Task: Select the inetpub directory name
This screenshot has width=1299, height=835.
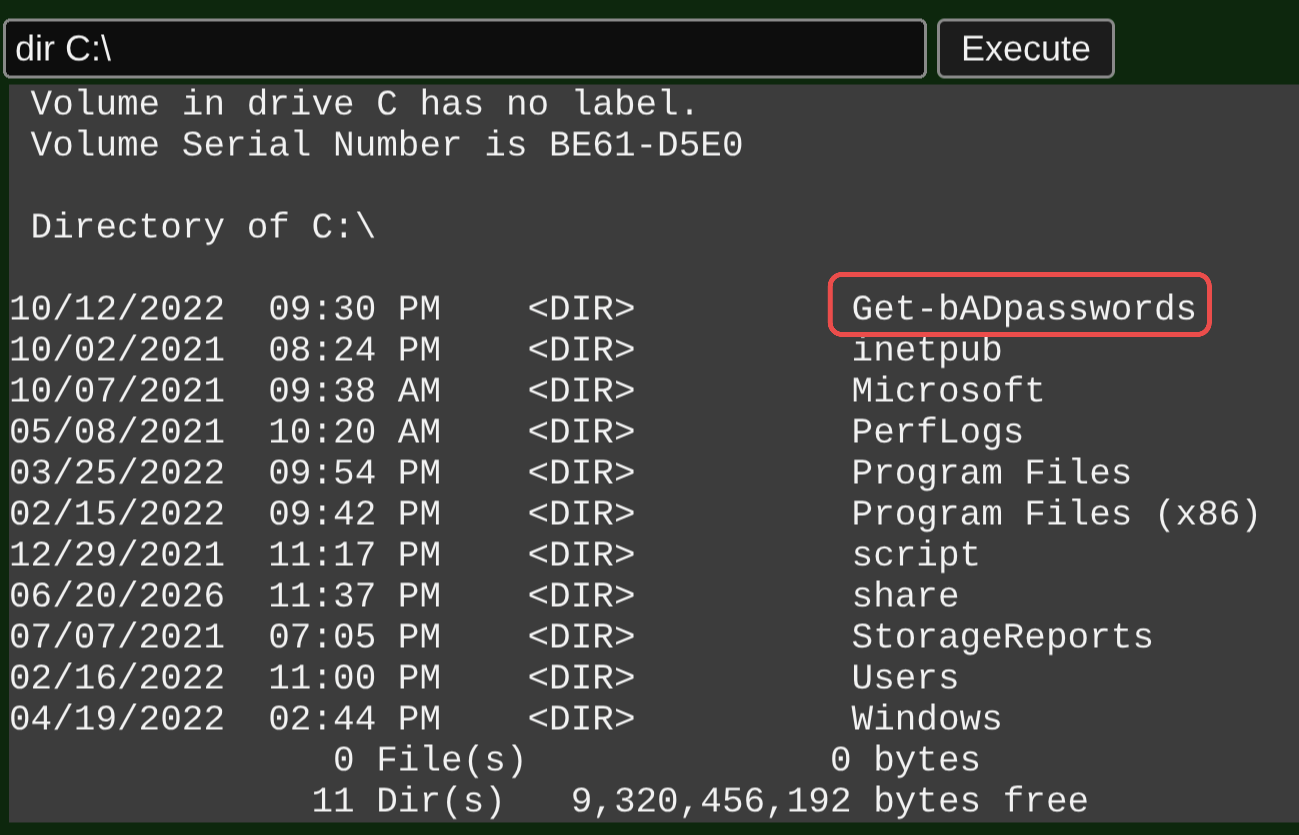Action: tap(926, 349)
